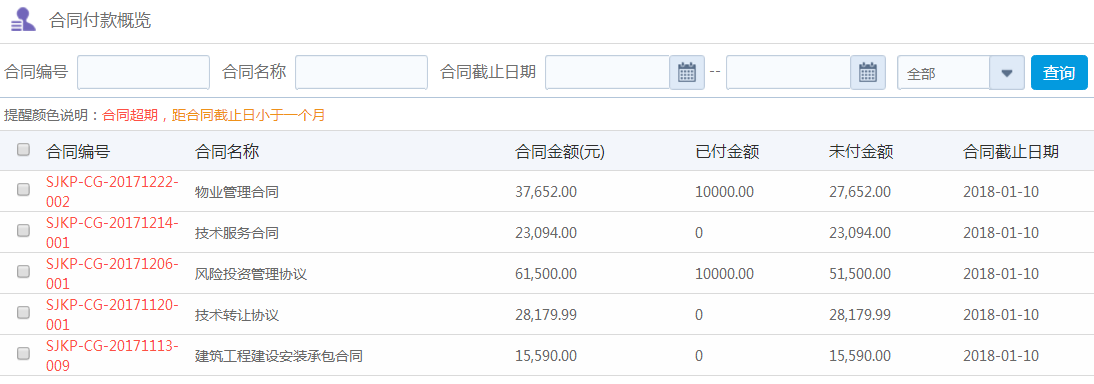Image resolution: width=1094 pixels, height=384 pixels.
Task: Check the row for 物业管理合同
Action: [x=24, y=189]
